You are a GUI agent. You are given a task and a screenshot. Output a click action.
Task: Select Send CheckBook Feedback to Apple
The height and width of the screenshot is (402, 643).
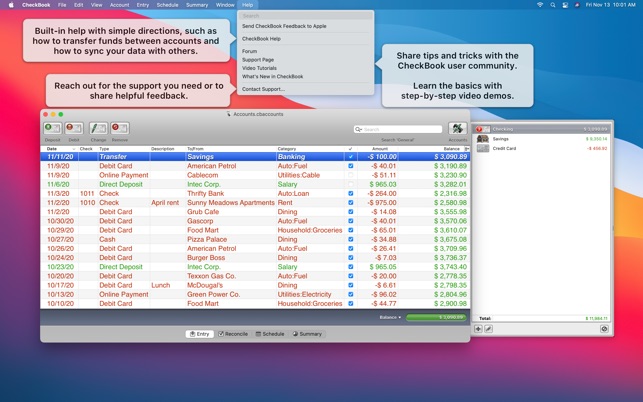tap(284, 26)
